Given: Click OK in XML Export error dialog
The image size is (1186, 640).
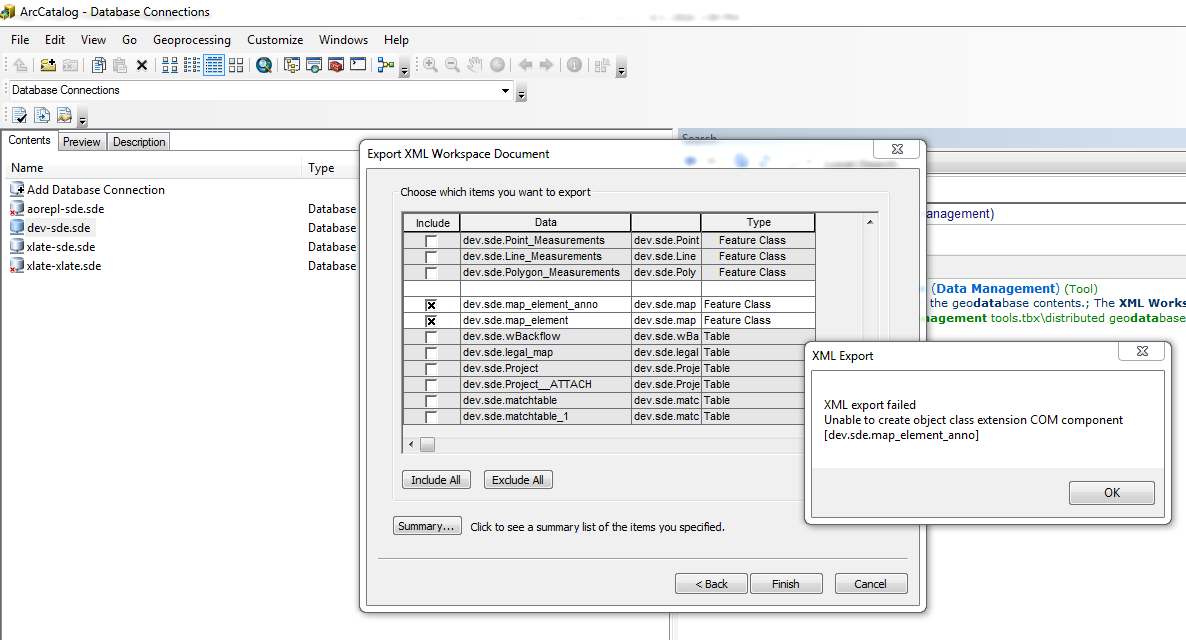Looking at the screenshot, I should (1111, 492).
